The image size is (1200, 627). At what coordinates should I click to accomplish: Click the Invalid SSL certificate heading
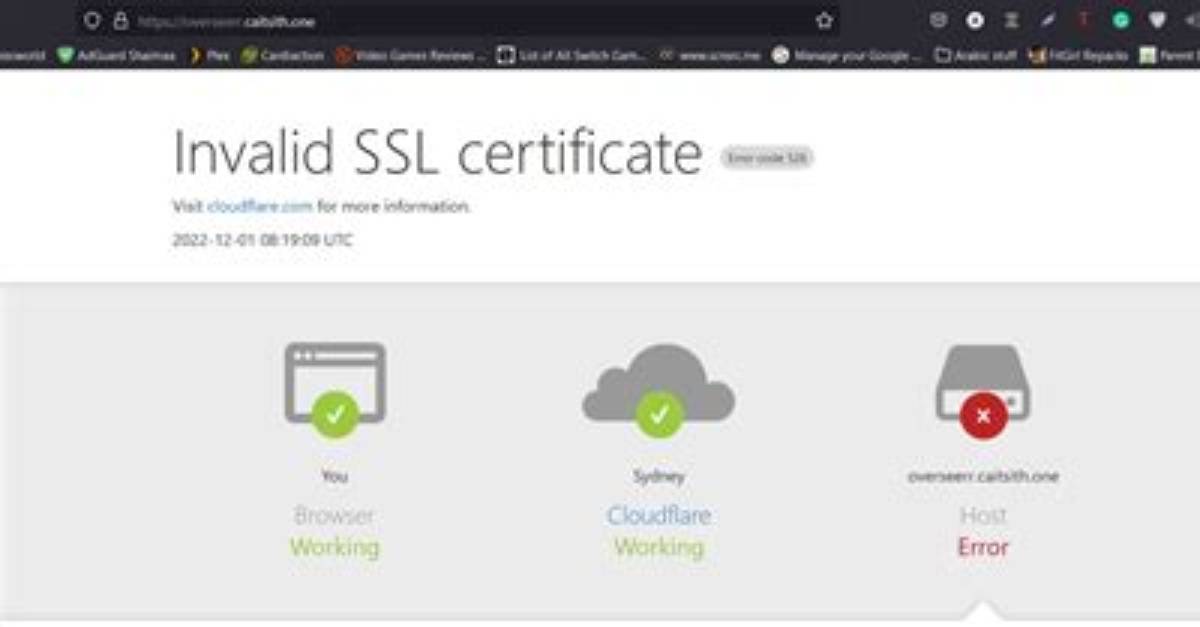click(x=438, y=153)
